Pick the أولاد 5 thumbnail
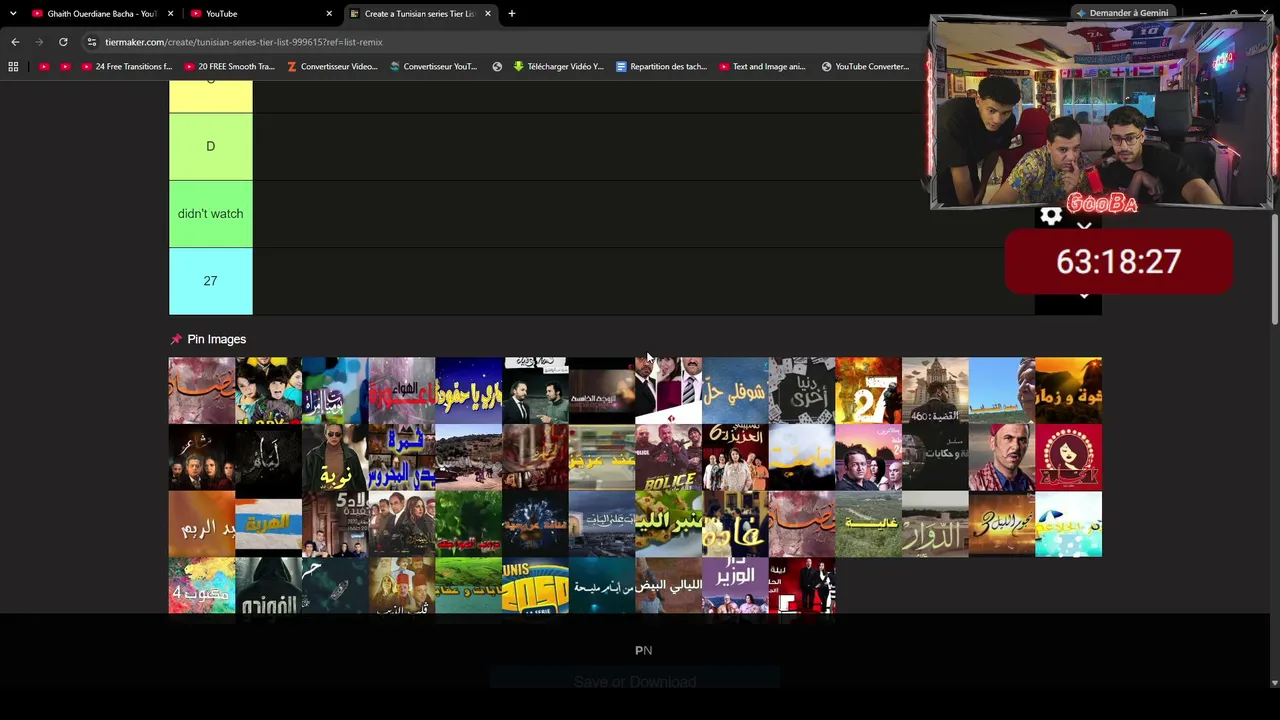1280x720 pixels. pos(335,524)
